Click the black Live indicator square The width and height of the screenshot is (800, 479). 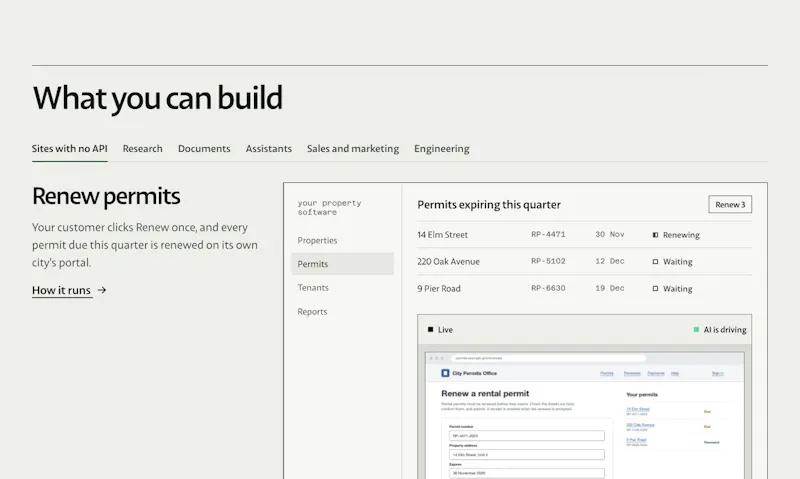(431, 330)
